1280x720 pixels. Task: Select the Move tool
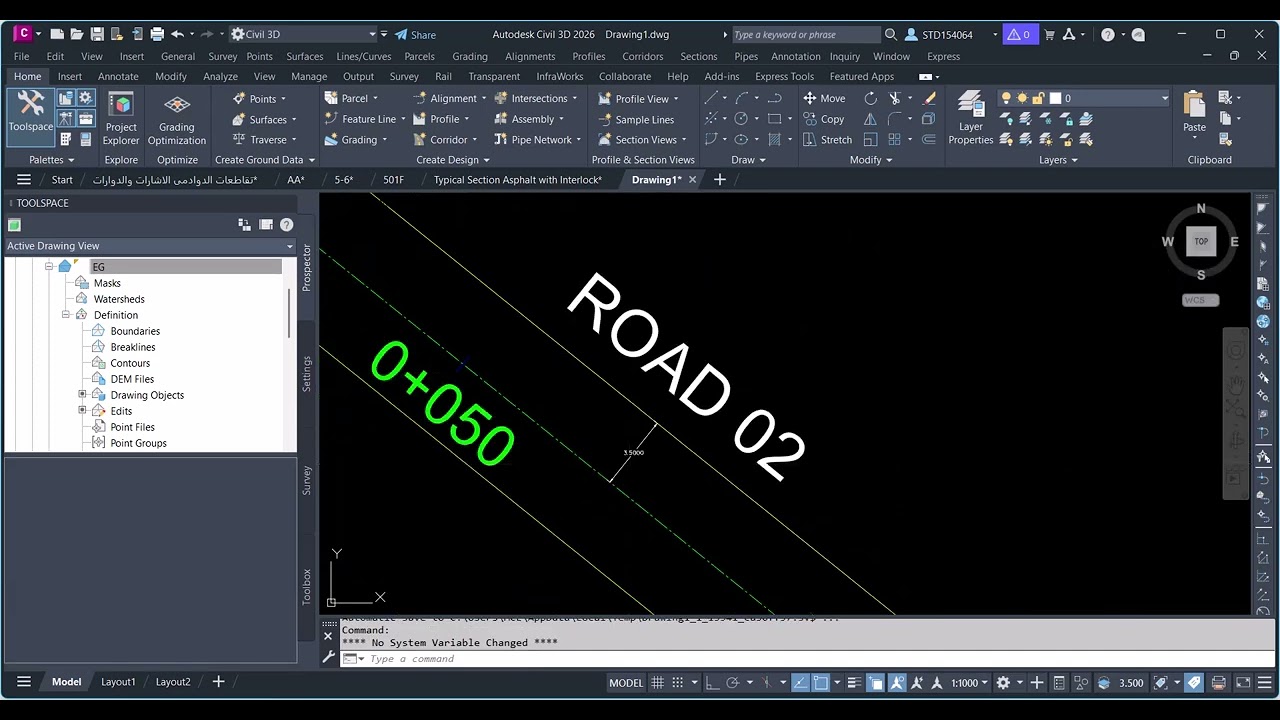tap(825, 98)
